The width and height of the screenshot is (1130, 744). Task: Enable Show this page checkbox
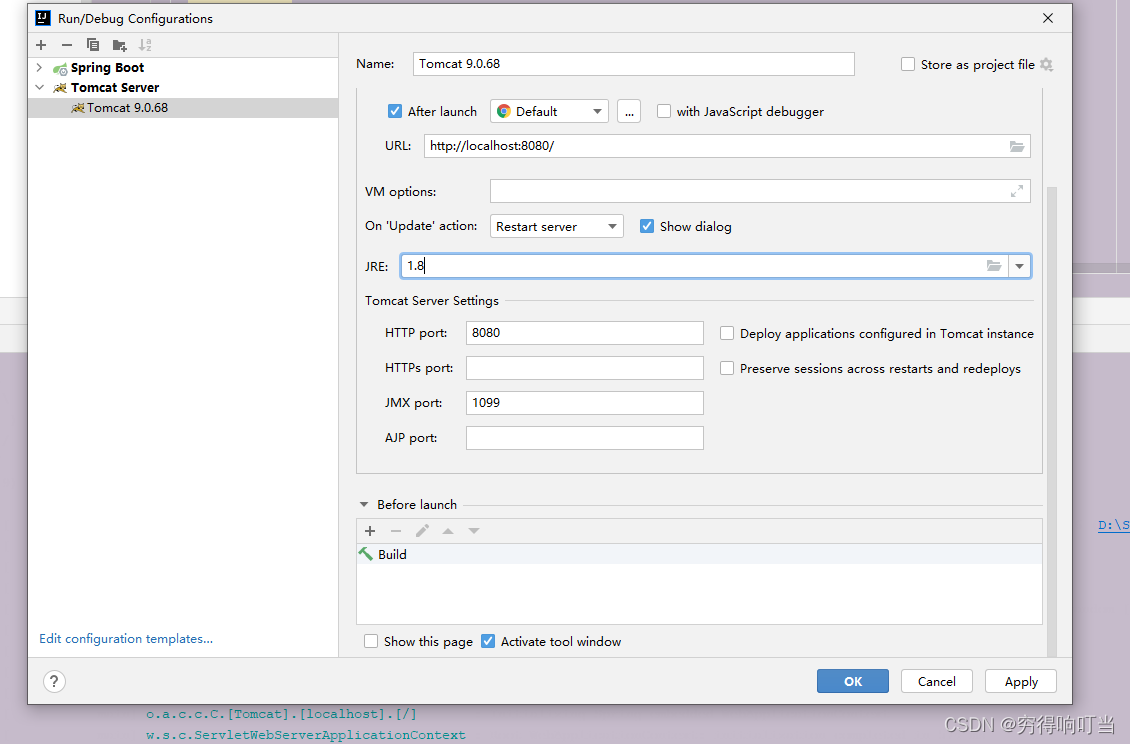[x=371, y=642]
